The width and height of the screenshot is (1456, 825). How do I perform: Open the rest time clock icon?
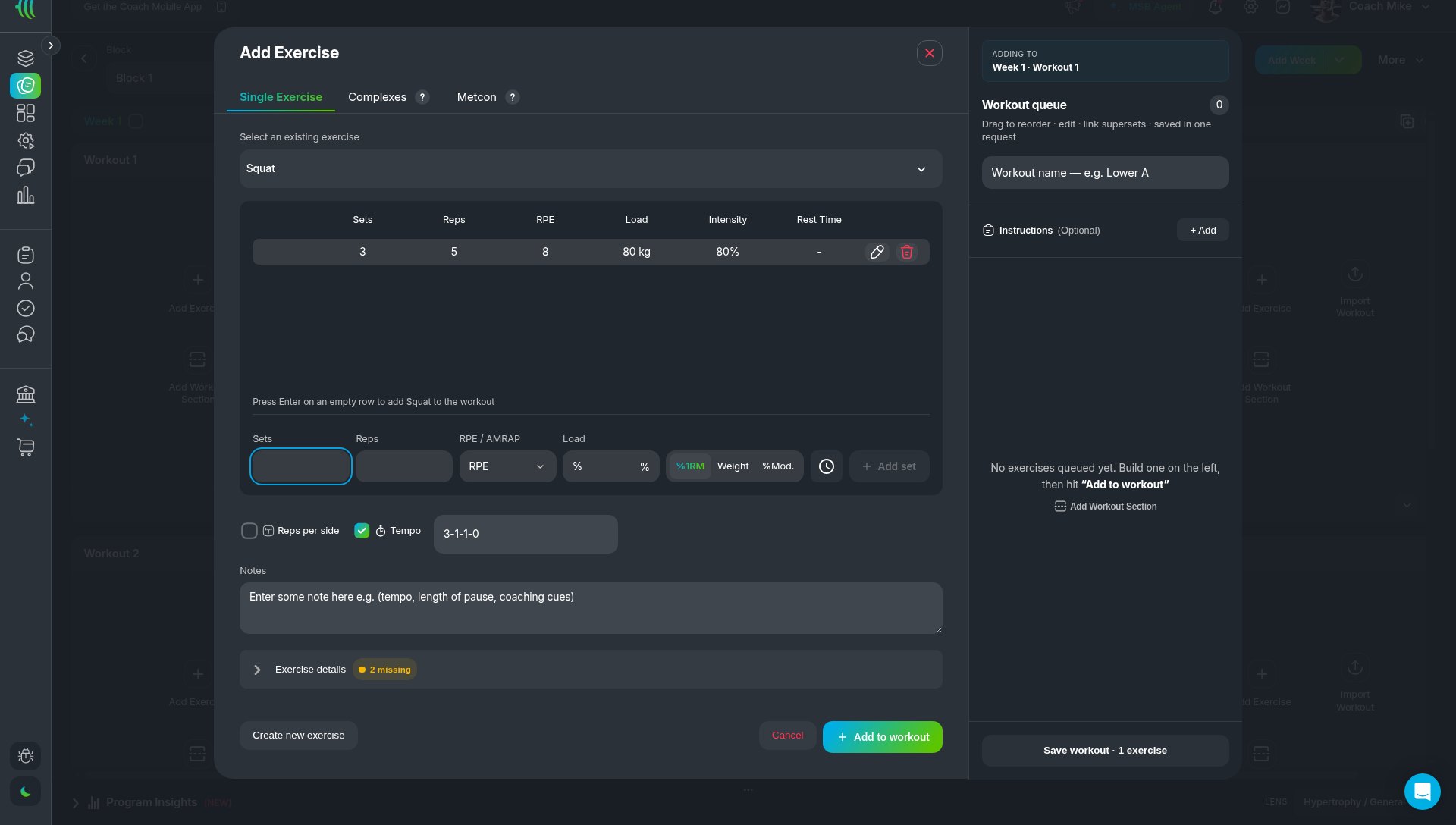826,466
